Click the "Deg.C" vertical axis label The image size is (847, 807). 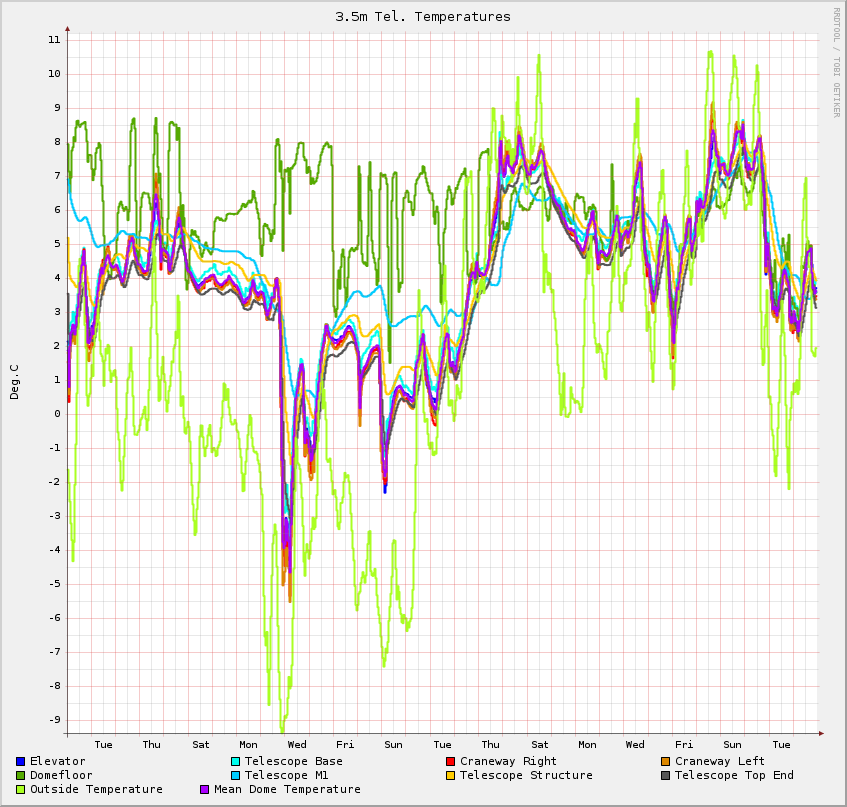pos(15,382)
